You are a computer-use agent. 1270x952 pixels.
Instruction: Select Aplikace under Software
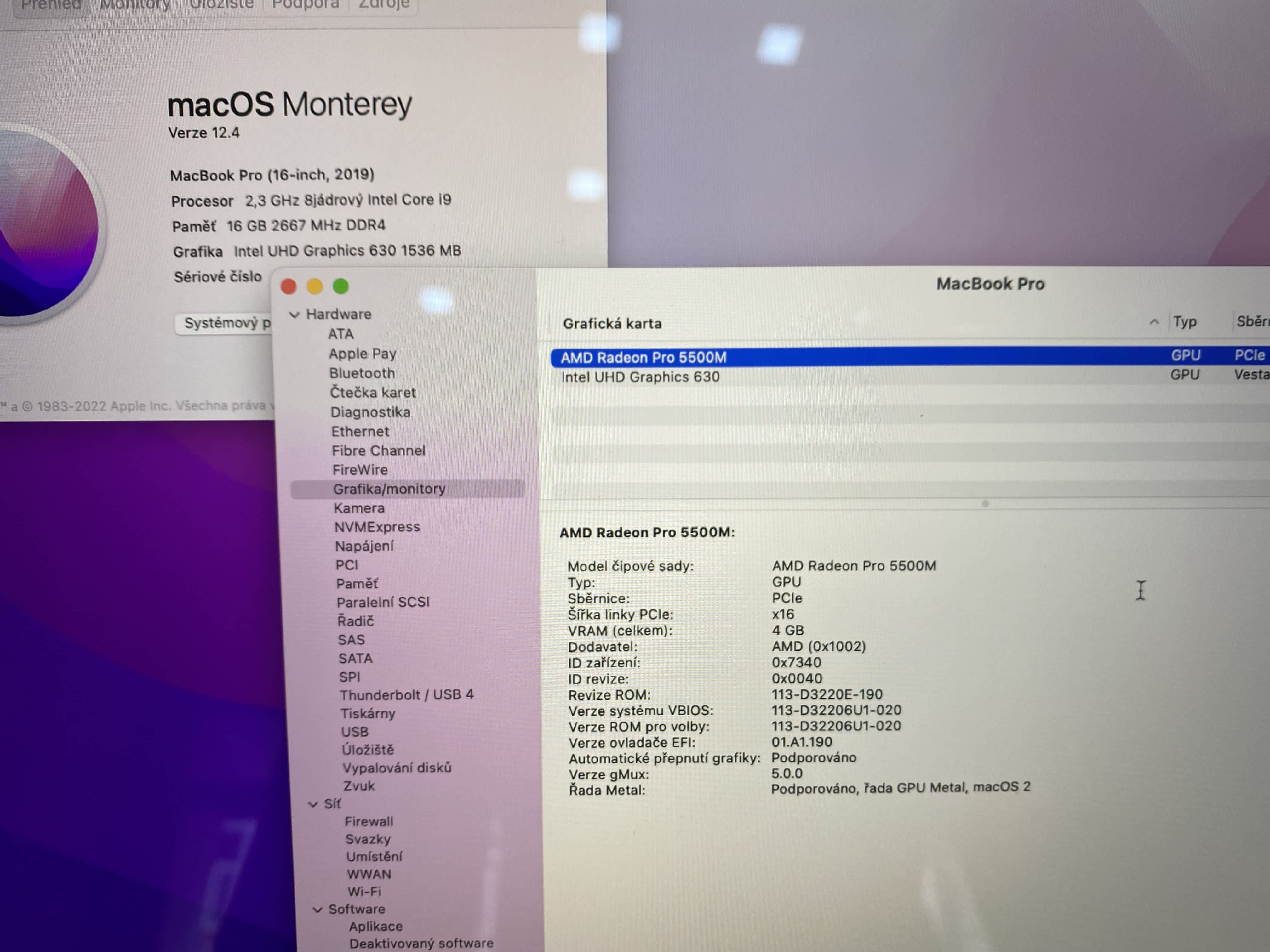coord(375,927)
